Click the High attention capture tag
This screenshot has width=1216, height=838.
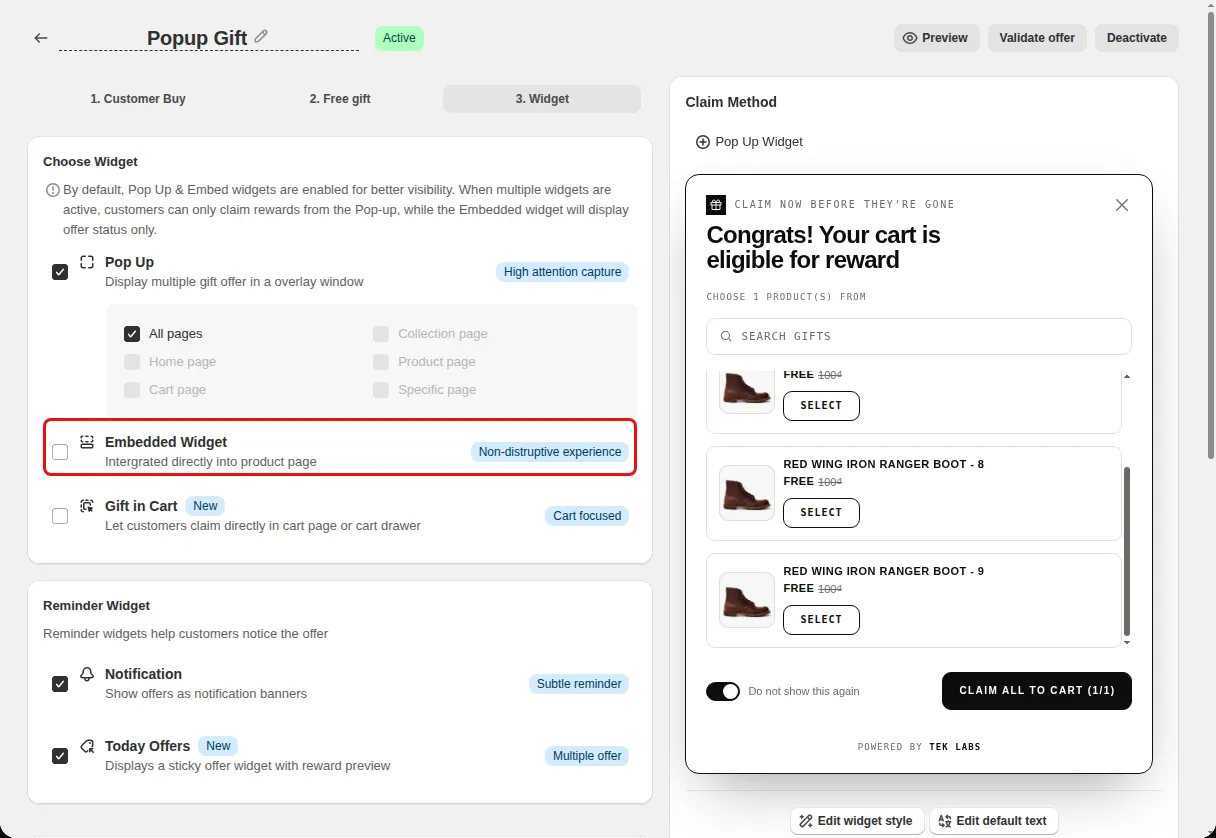point(562,272)
